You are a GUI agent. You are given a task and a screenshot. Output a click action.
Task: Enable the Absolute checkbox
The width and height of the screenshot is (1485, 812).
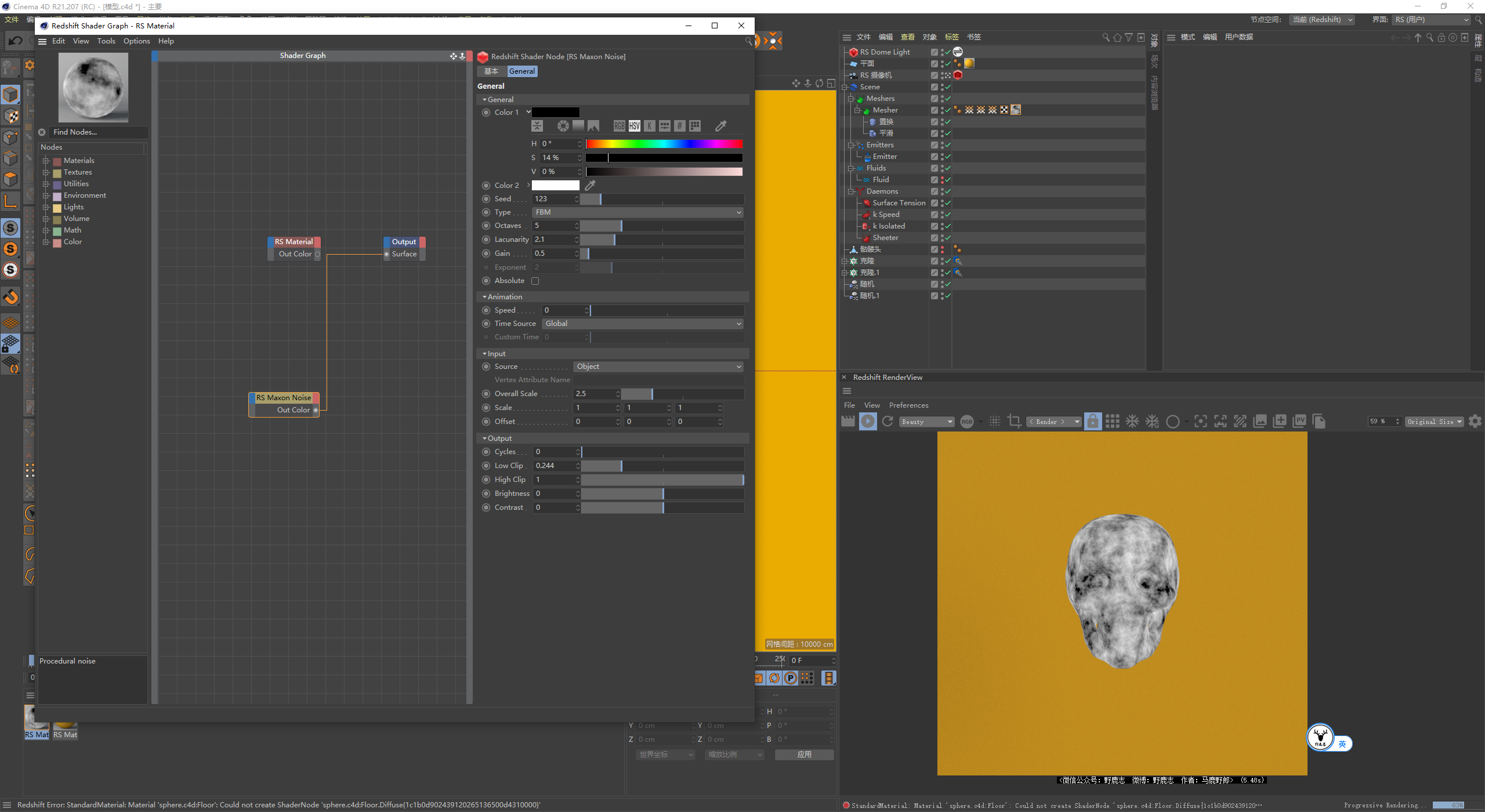(535, 281)
